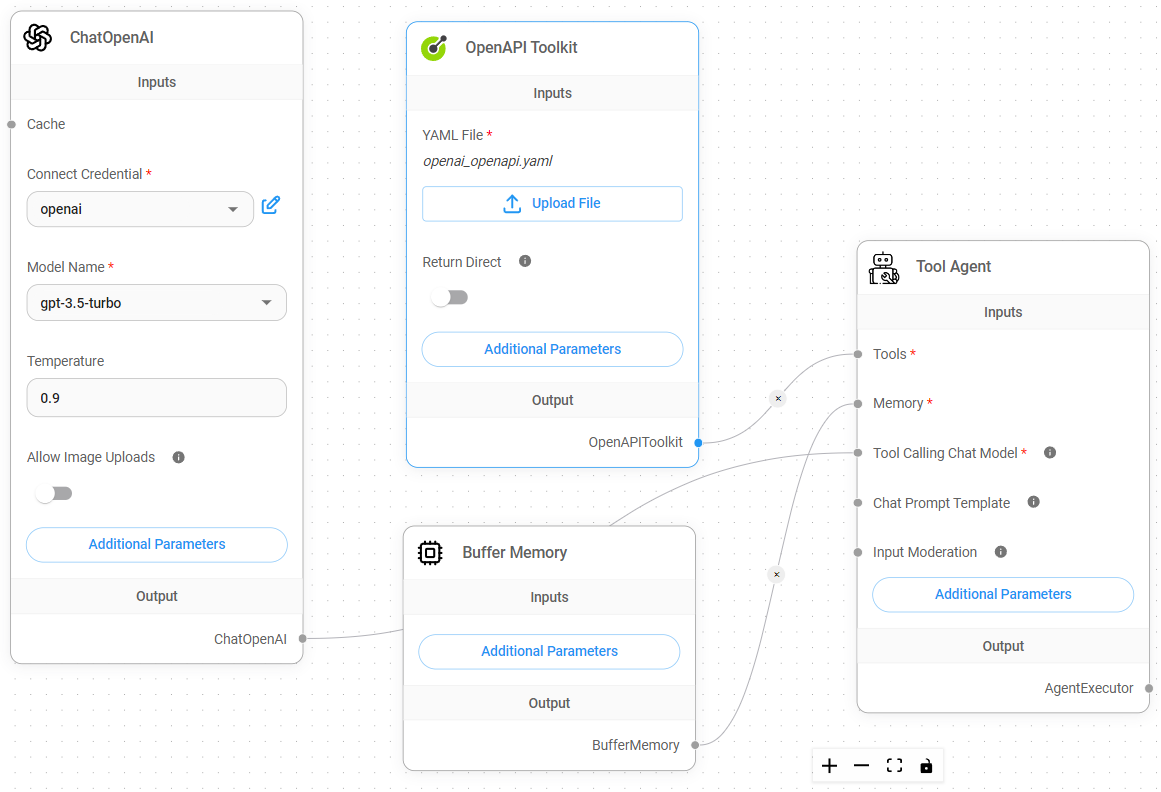Click info icon next to Input Moderation
The width and height of the screenshot is (1161, 792).
pyautogui.click(x=1001, y=551)
